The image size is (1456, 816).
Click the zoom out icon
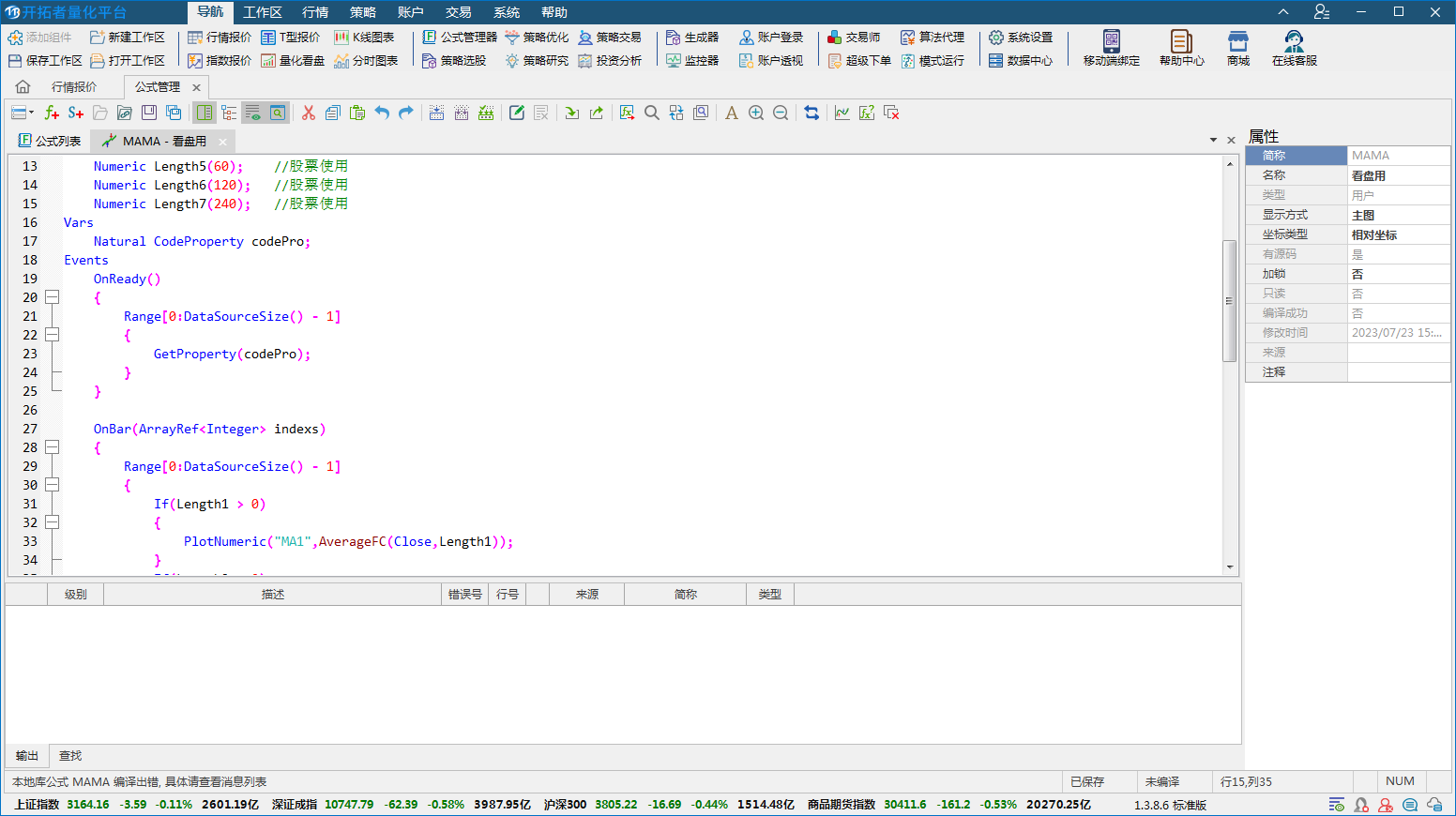pos(781,113)
